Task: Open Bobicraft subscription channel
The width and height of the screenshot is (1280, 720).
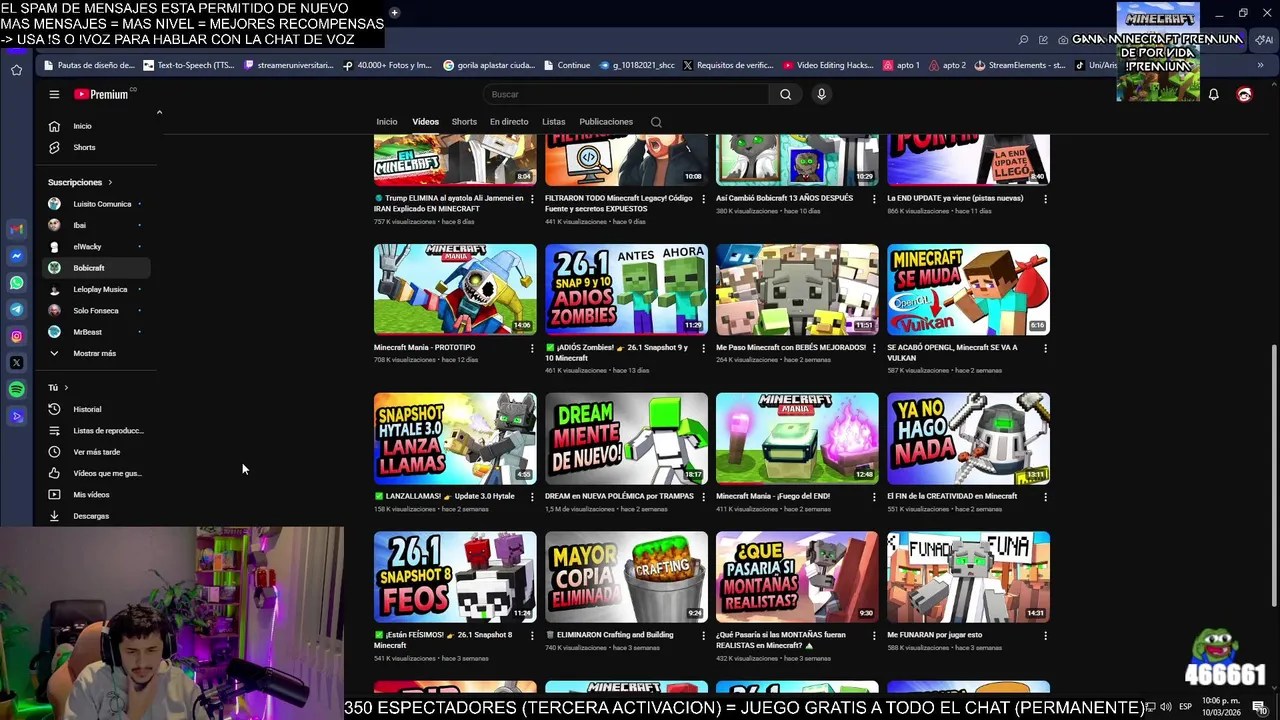Action: (97, 268)
